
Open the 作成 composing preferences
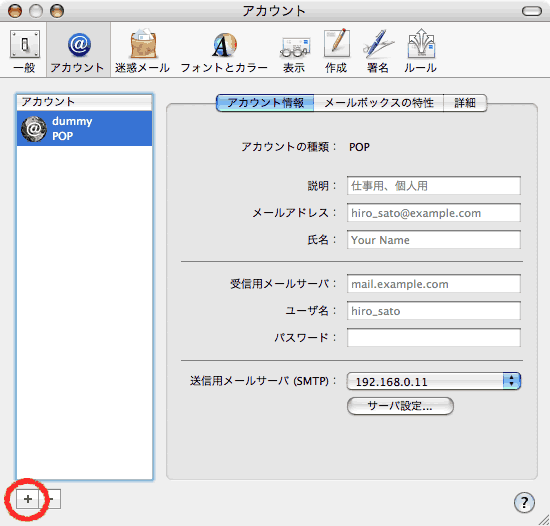coord(336,51)
